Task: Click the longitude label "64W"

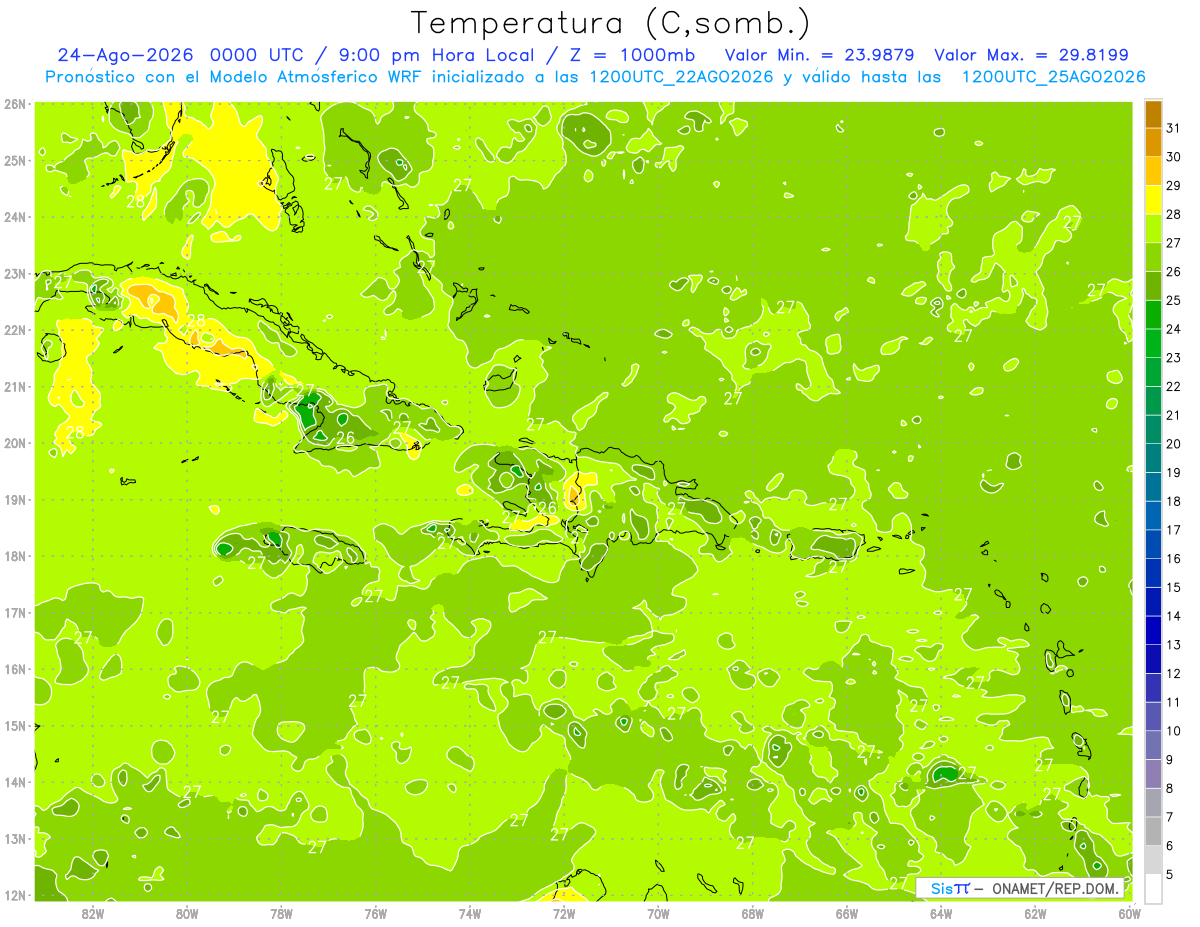Action: pyautogui.click(x=941, y=913)
